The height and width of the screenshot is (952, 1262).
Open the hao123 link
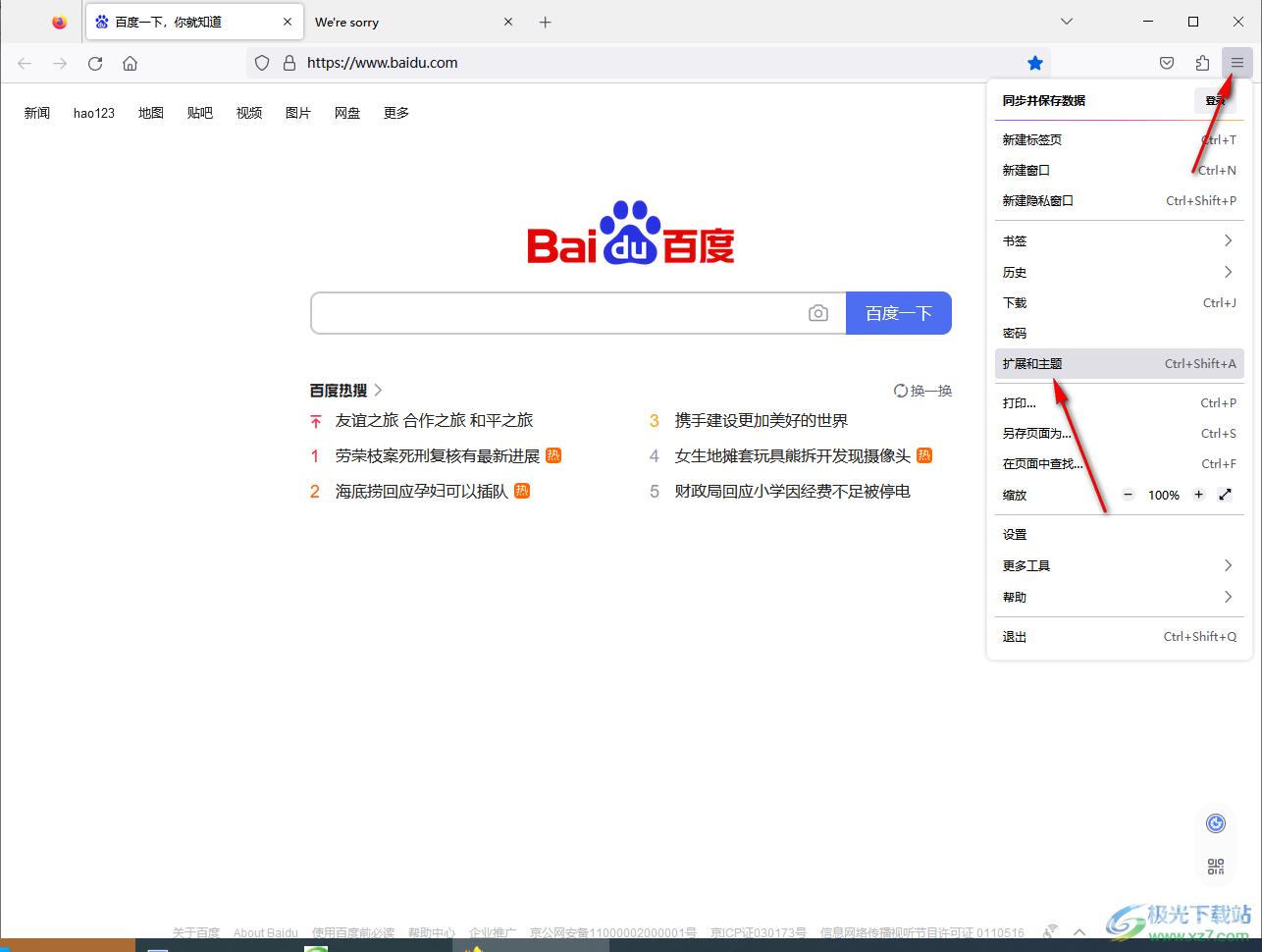pyautogui.click(x=94, y=113)
